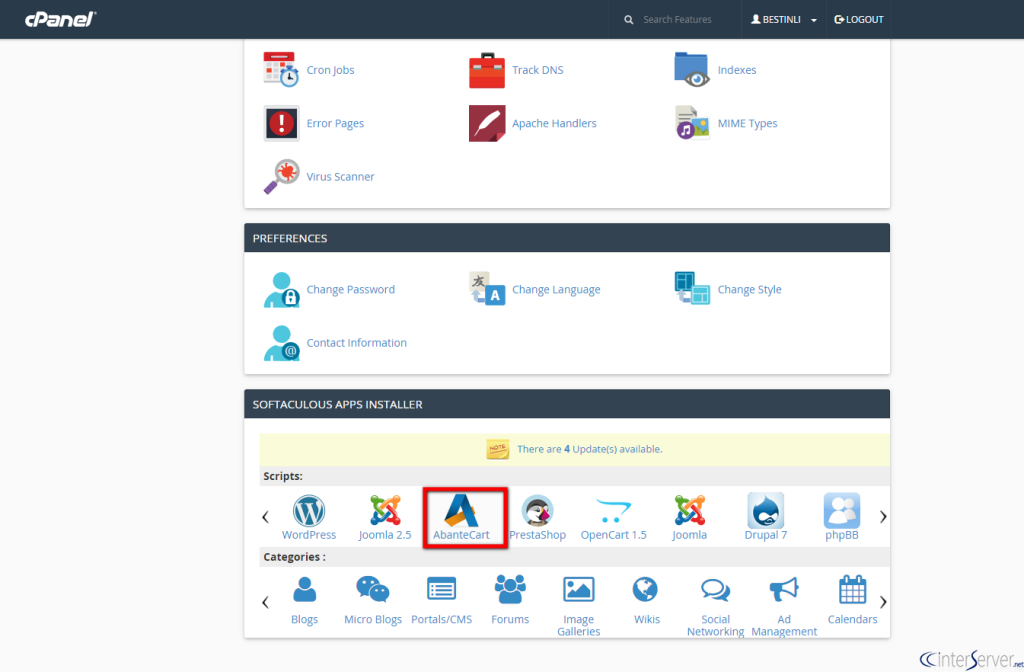
Task: Click the Change Style icon
Action: tap(692, 289)
